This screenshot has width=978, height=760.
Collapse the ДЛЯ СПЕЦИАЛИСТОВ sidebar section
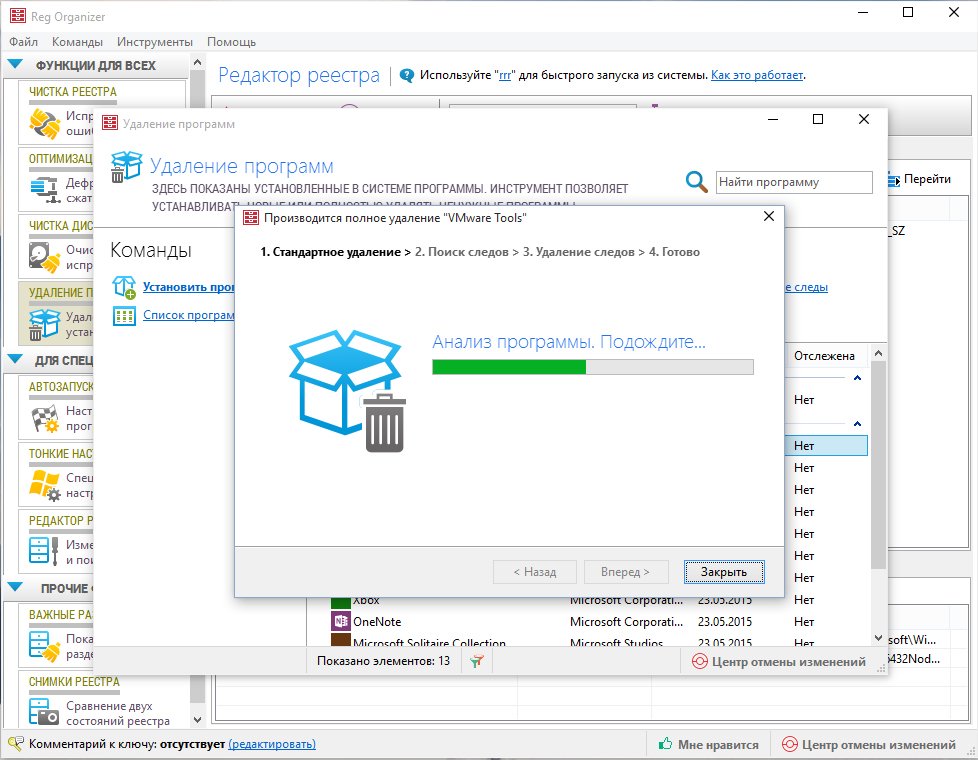click(x=15, y=359)
